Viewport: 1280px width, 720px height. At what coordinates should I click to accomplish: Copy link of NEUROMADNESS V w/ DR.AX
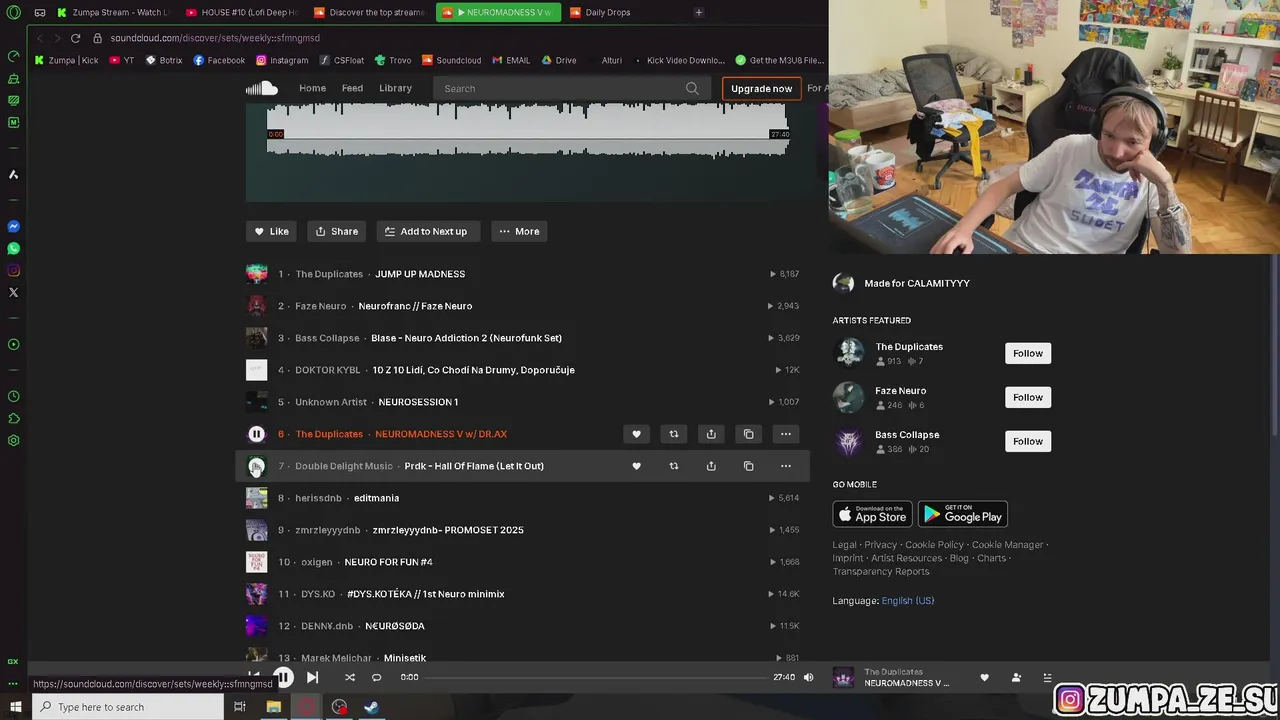[748, 434]
